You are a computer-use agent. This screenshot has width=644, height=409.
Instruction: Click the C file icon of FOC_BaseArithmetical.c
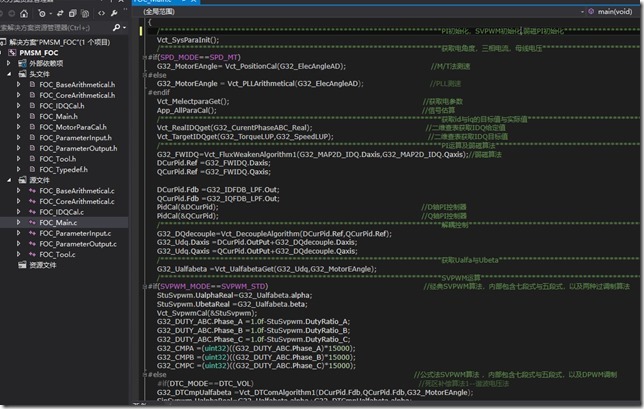(32, 191)
